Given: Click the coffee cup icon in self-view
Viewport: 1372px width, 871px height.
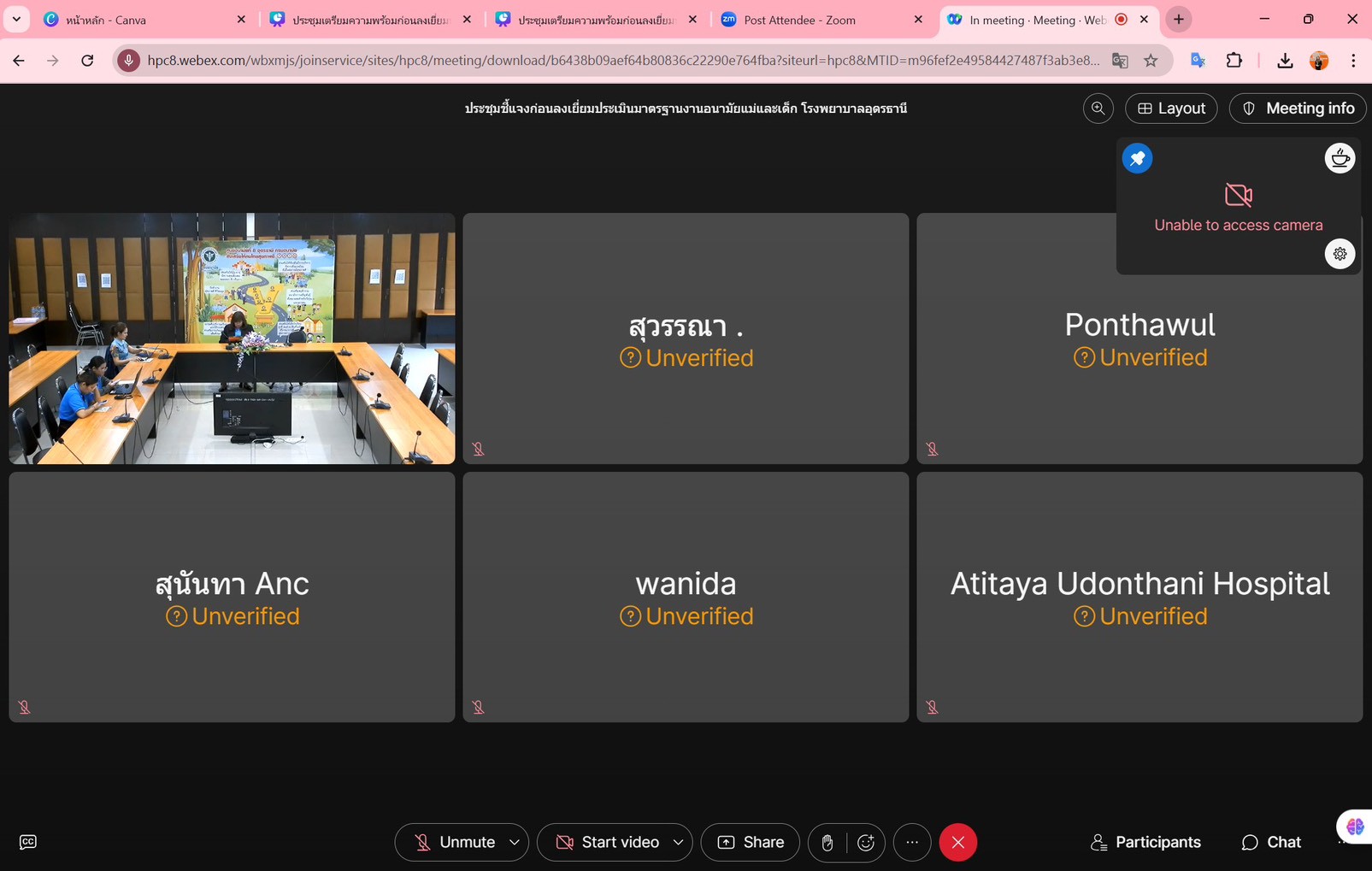Looking at the screenshot, I should point(1340,158).
